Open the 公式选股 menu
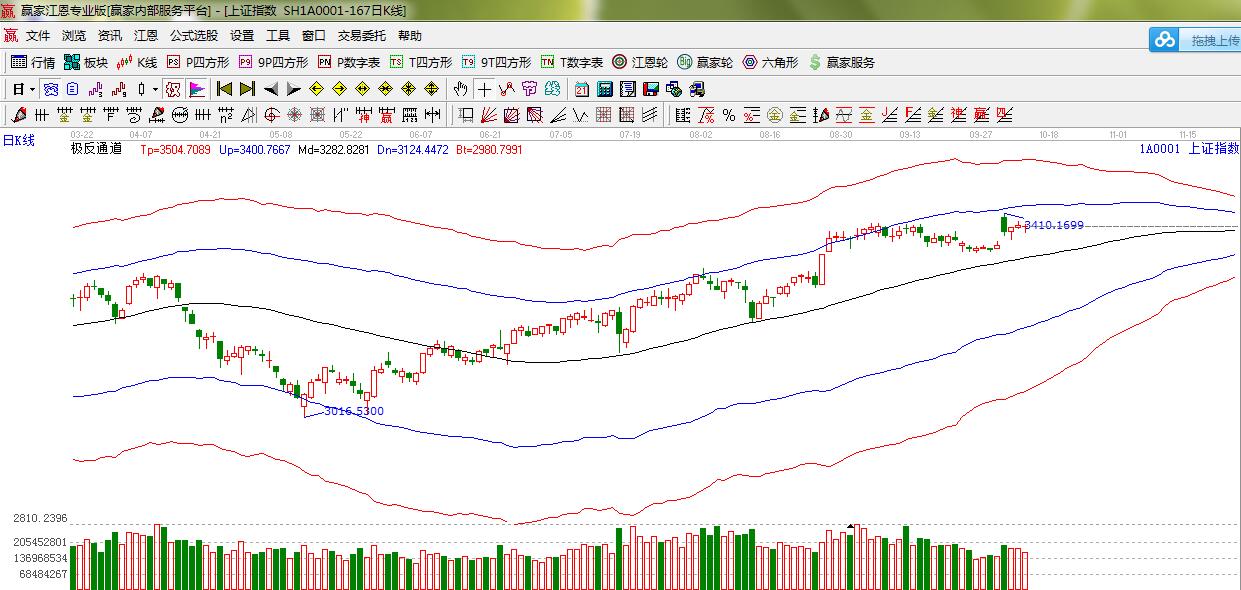Image resolution: width=1241 pixels, height=590 pixels. tap(194, 35)
